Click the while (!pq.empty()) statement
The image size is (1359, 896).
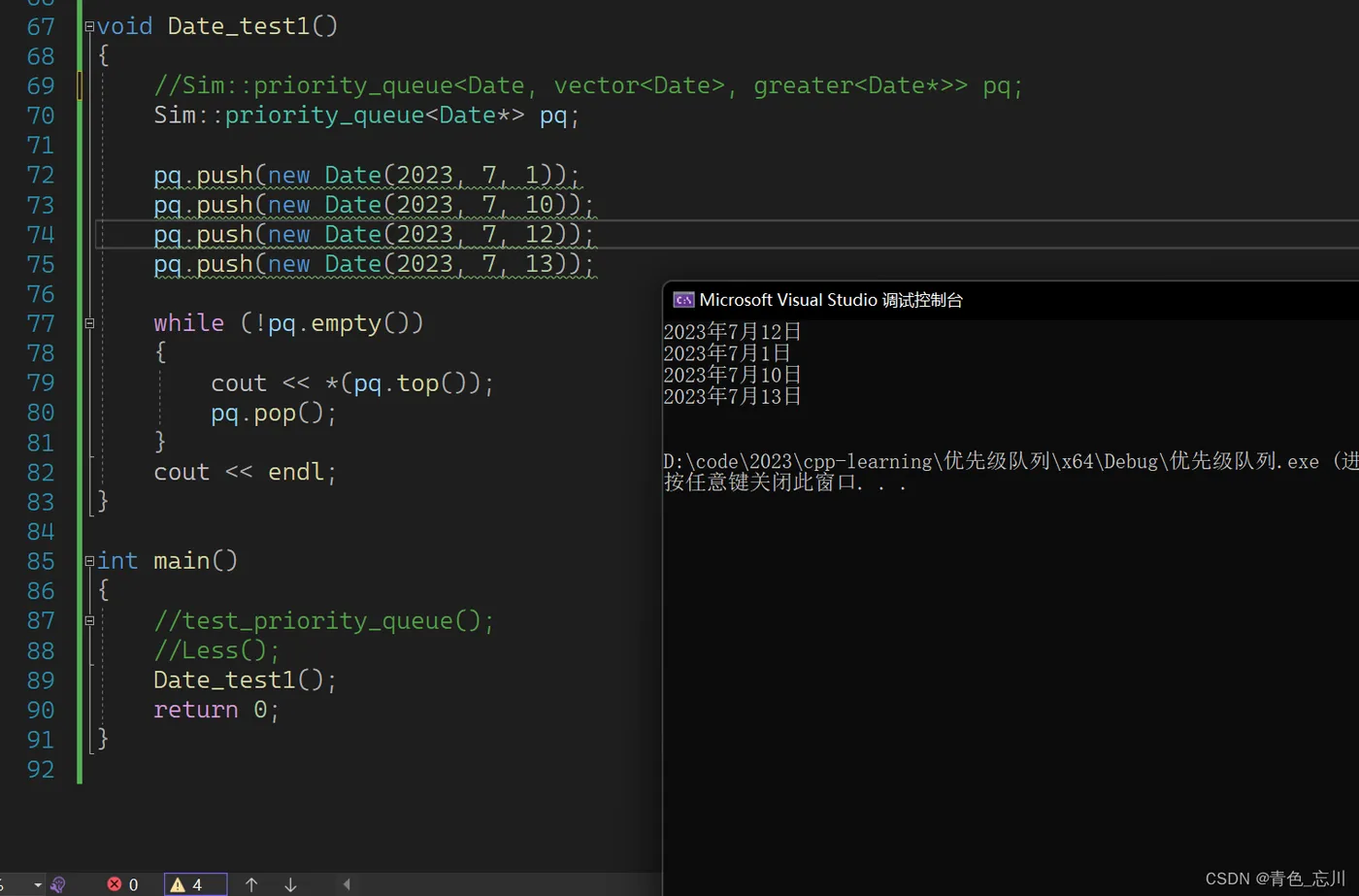pyautogui.click(x=288, y=323)
